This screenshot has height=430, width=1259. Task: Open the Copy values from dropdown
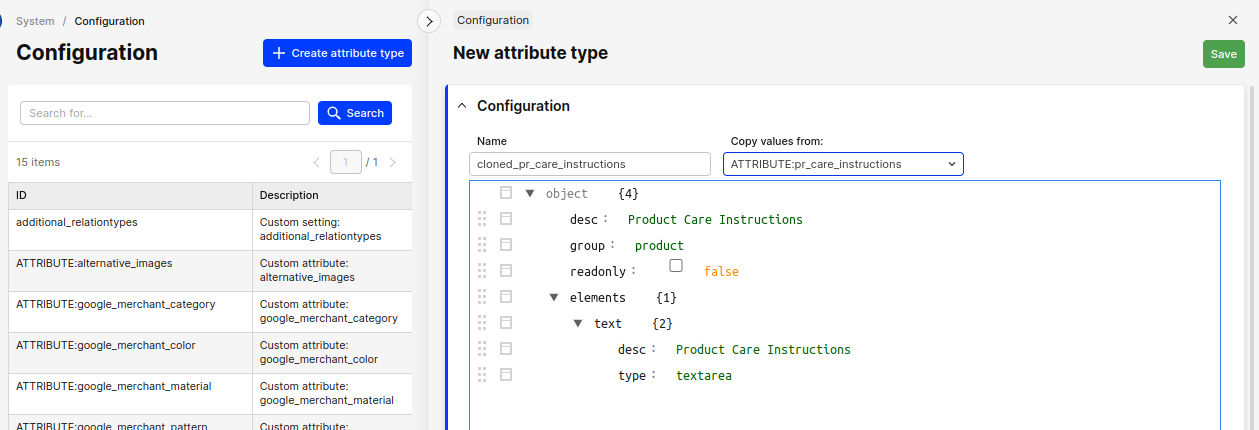(x=842, y=164)
